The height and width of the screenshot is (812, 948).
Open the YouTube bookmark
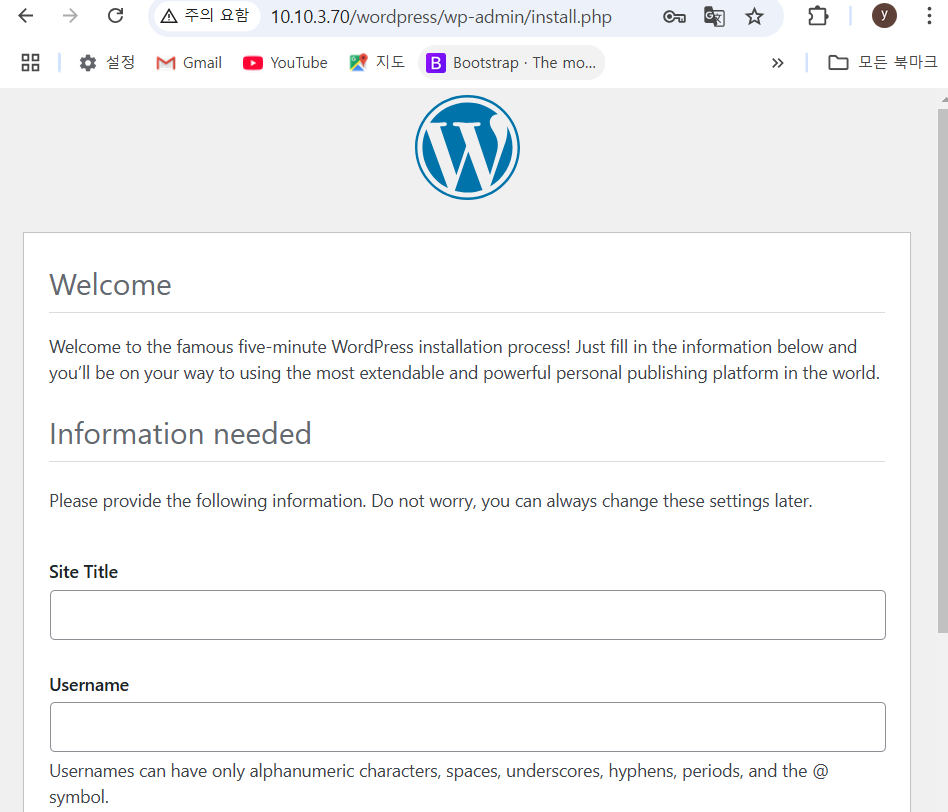(x=285, y=62)
